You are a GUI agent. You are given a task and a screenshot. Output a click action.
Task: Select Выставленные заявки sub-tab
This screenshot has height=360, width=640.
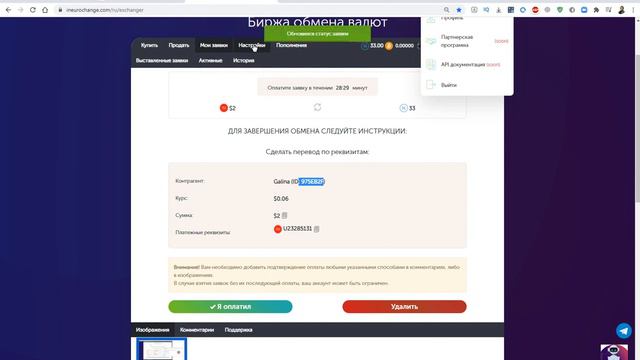tap(162, 60)
